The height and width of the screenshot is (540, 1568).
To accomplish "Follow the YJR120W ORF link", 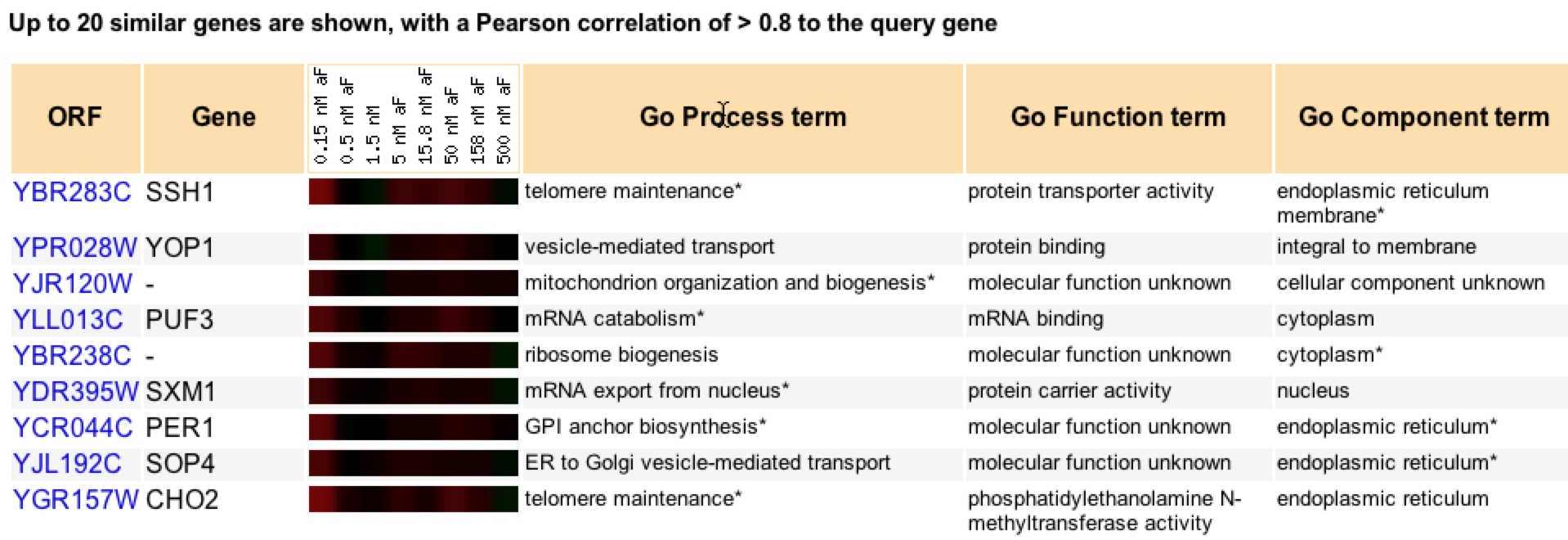I will tap(73, 283).
